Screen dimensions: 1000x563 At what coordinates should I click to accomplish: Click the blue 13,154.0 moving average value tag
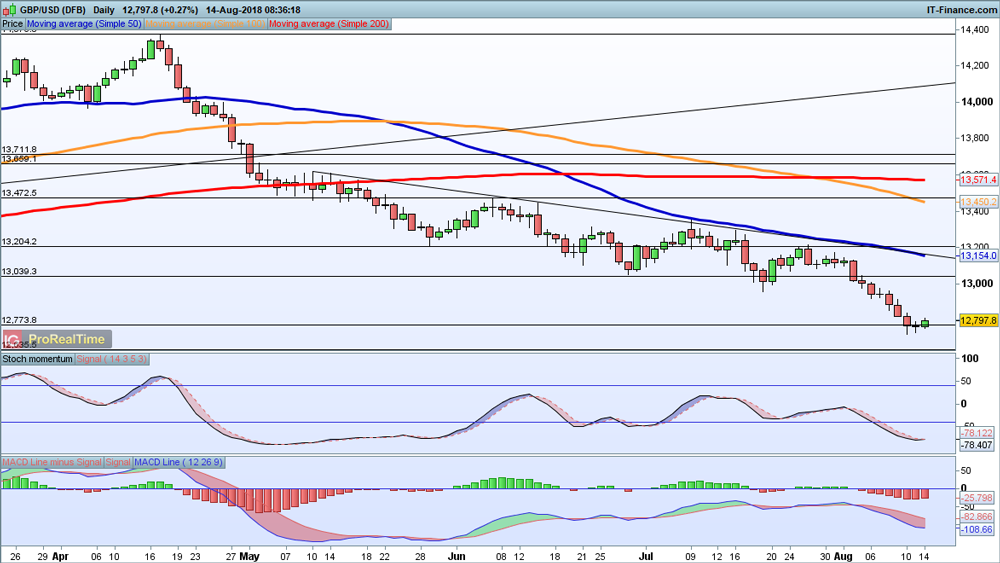click(978, 255)
